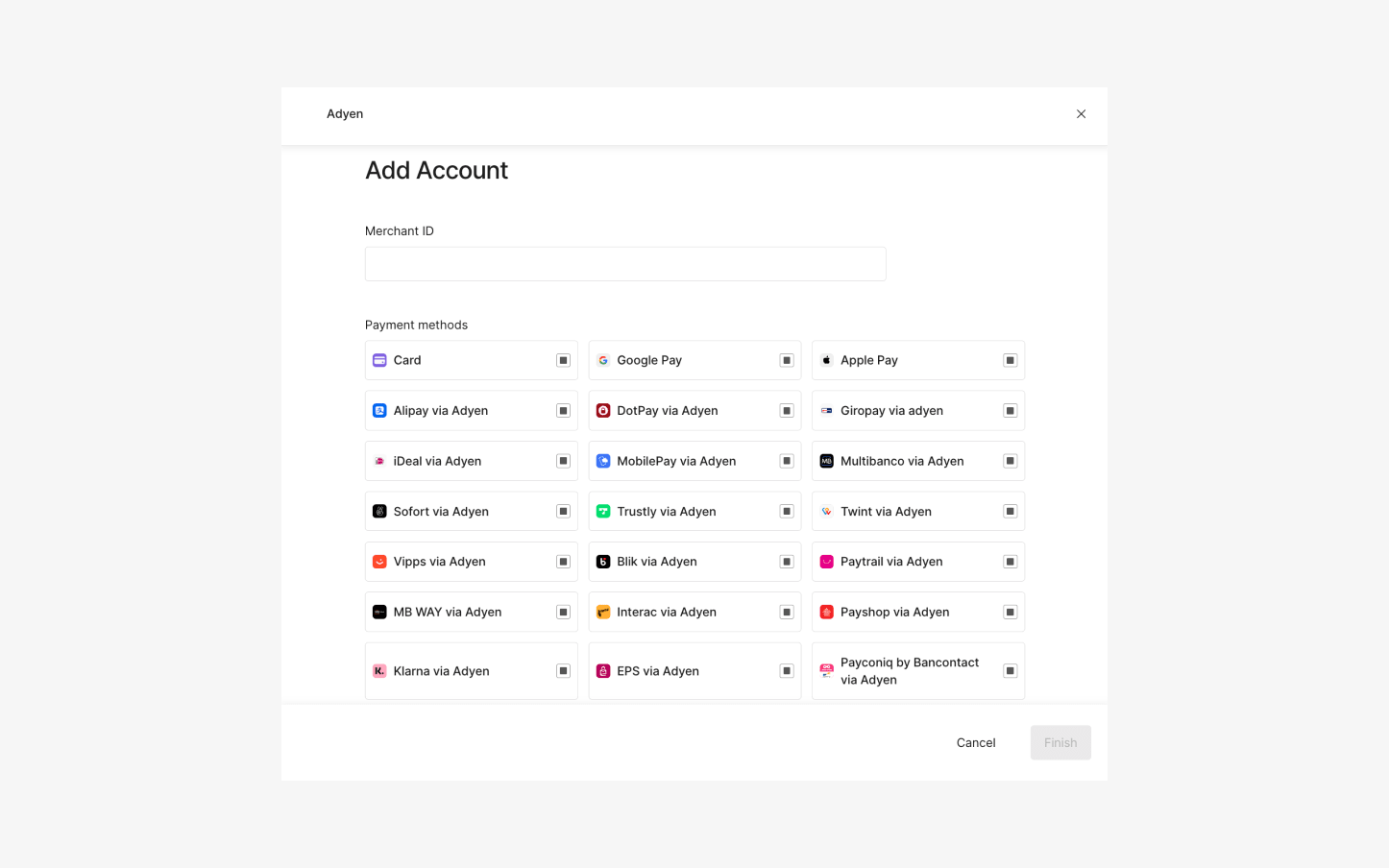
Task: Click the Klarna via Adyen label
Action: tap(442, 671)
